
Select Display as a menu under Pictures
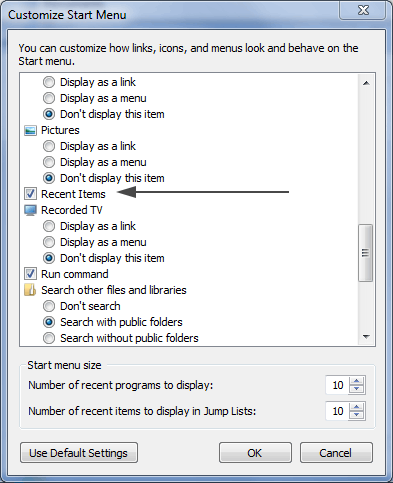tap(49, 162)
